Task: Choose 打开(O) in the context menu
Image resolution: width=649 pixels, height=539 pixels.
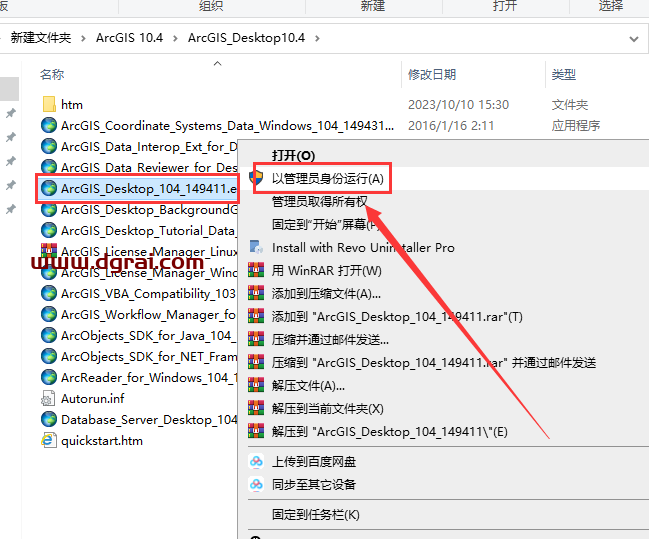Action: (293, 156)
